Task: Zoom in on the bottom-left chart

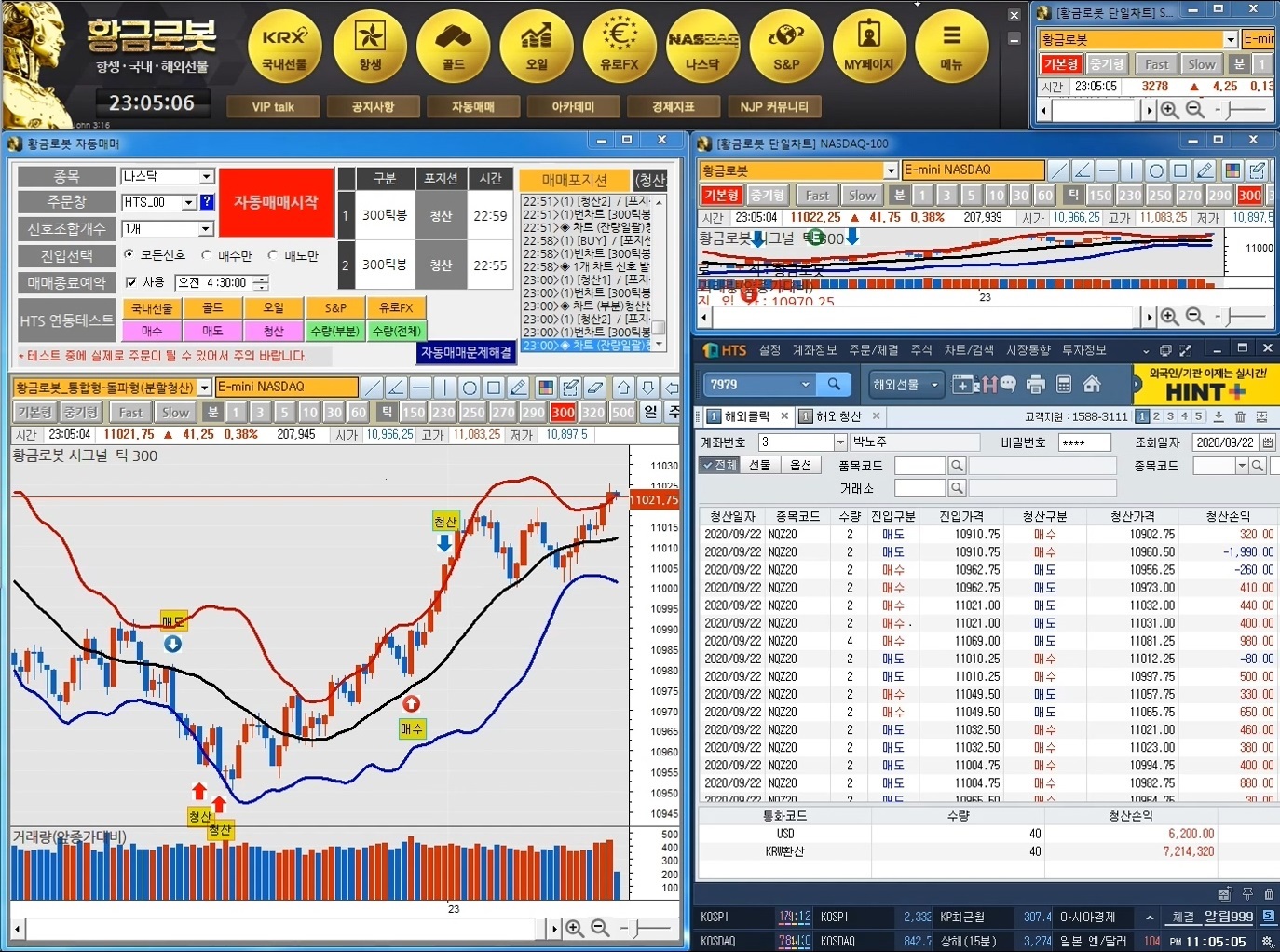Action: pos(575,928)
